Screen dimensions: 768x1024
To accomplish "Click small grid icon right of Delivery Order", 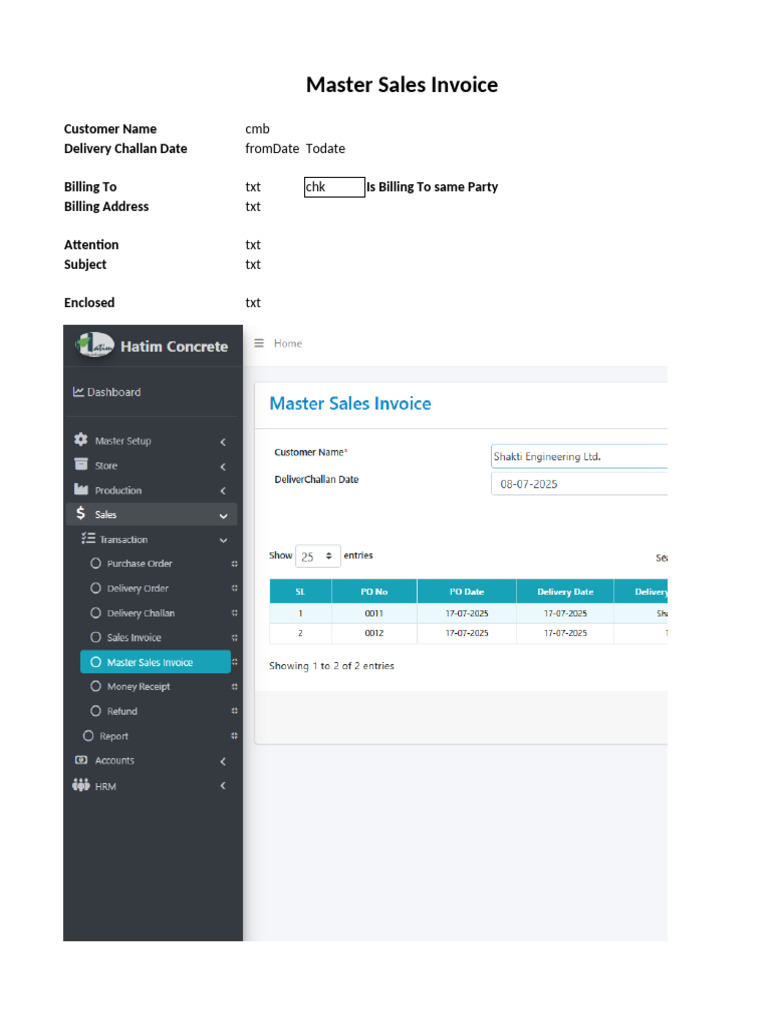I will [234, 588].
